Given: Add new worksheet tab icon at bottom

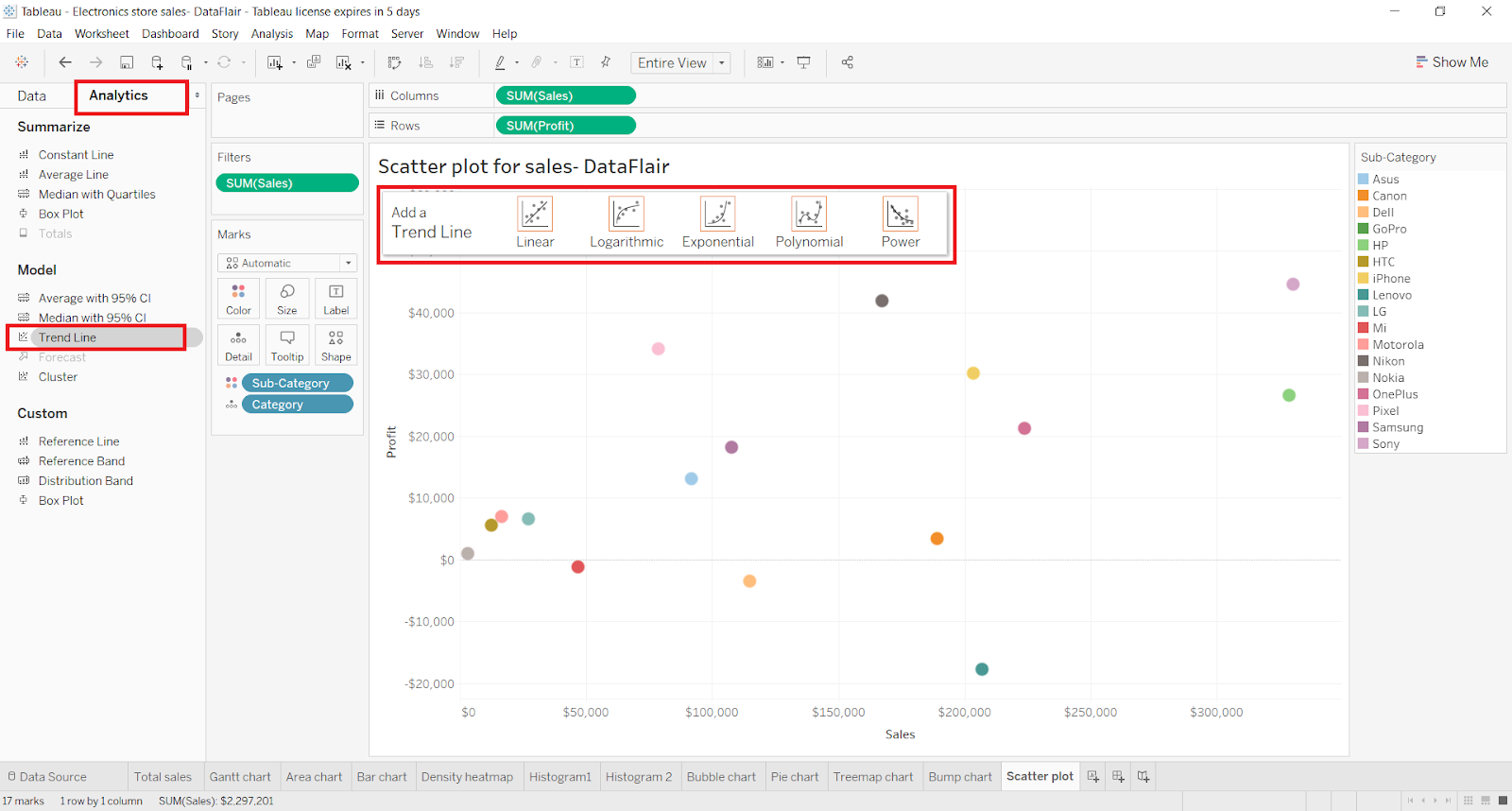Looking at the screenshot, I should (x=1093, y=776).
